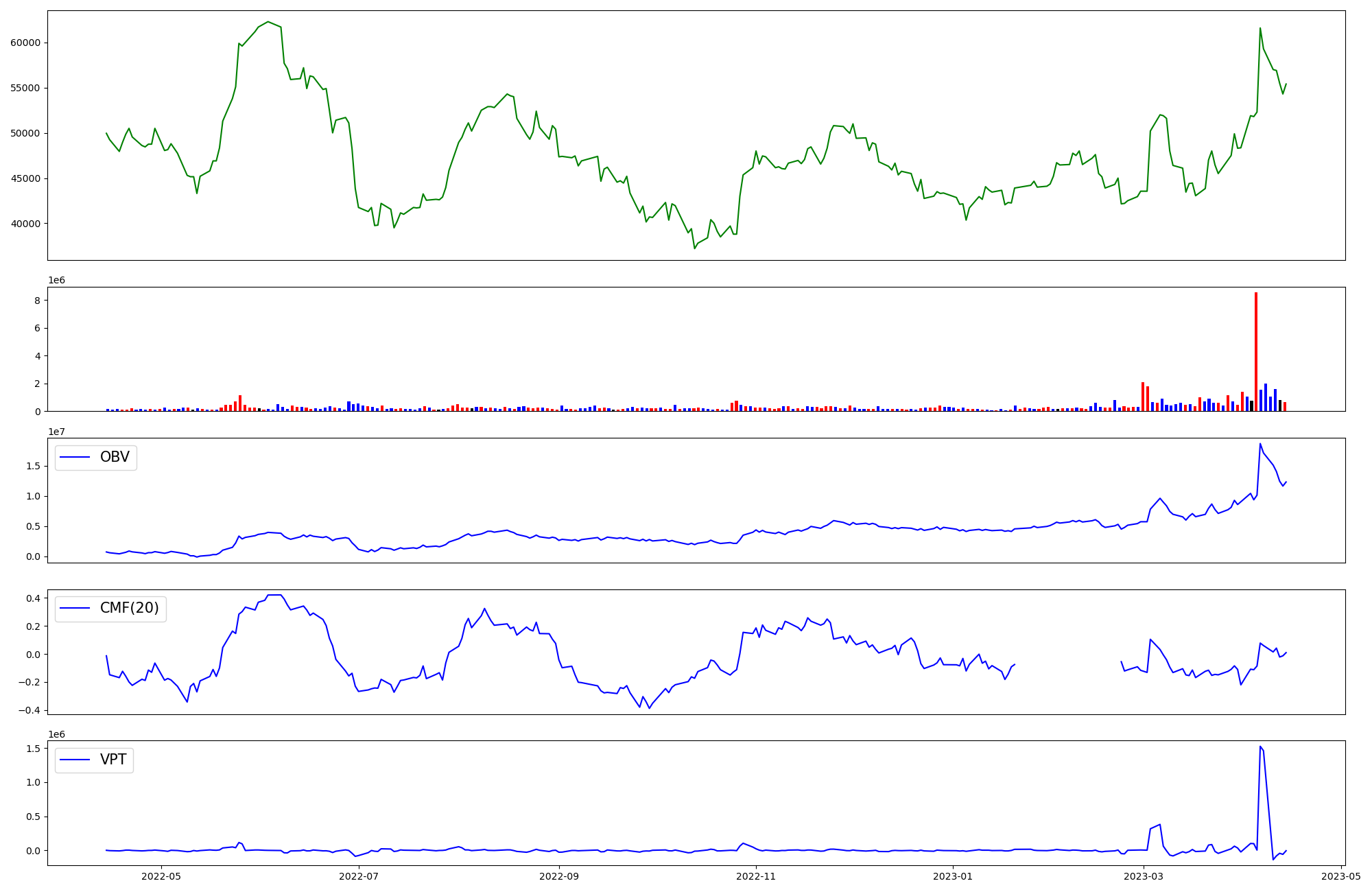Click the 1.5 tick on the VPT axis
Screen dimensions: 1372x892
[x=32, y=749]
